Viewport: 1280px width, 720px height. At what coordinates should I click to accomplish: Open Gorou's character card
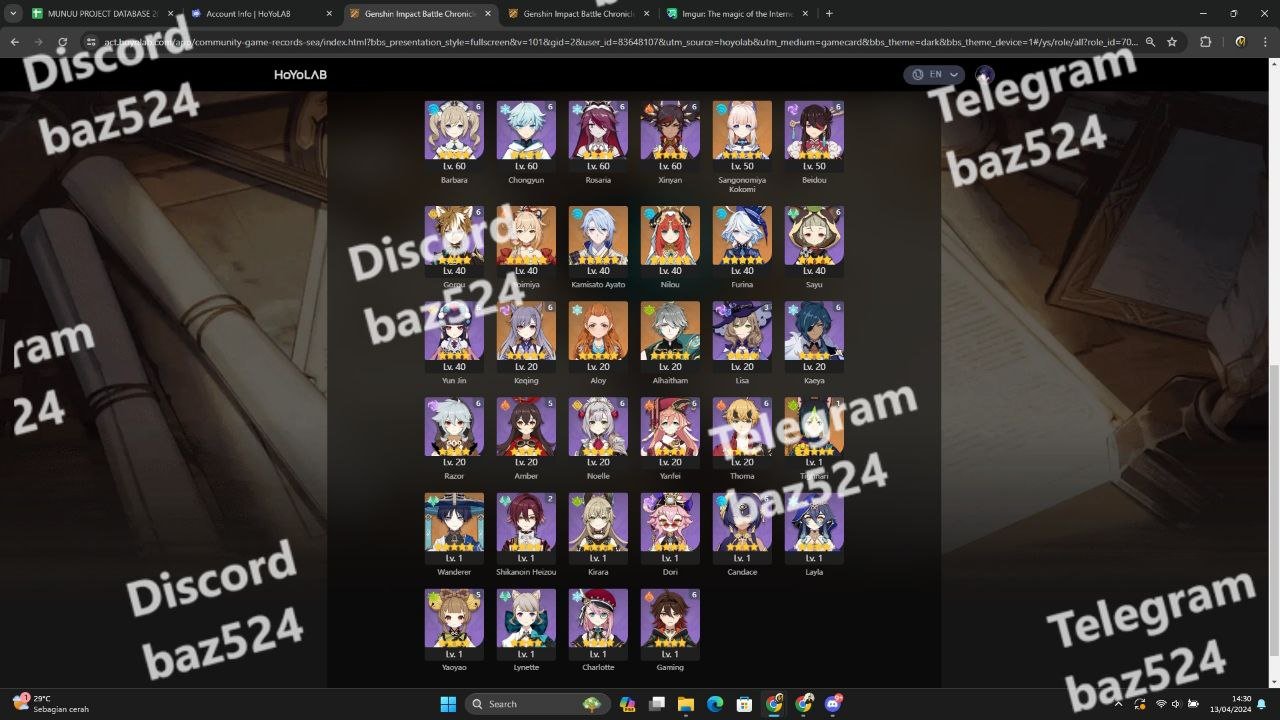(x=454, y=242)
